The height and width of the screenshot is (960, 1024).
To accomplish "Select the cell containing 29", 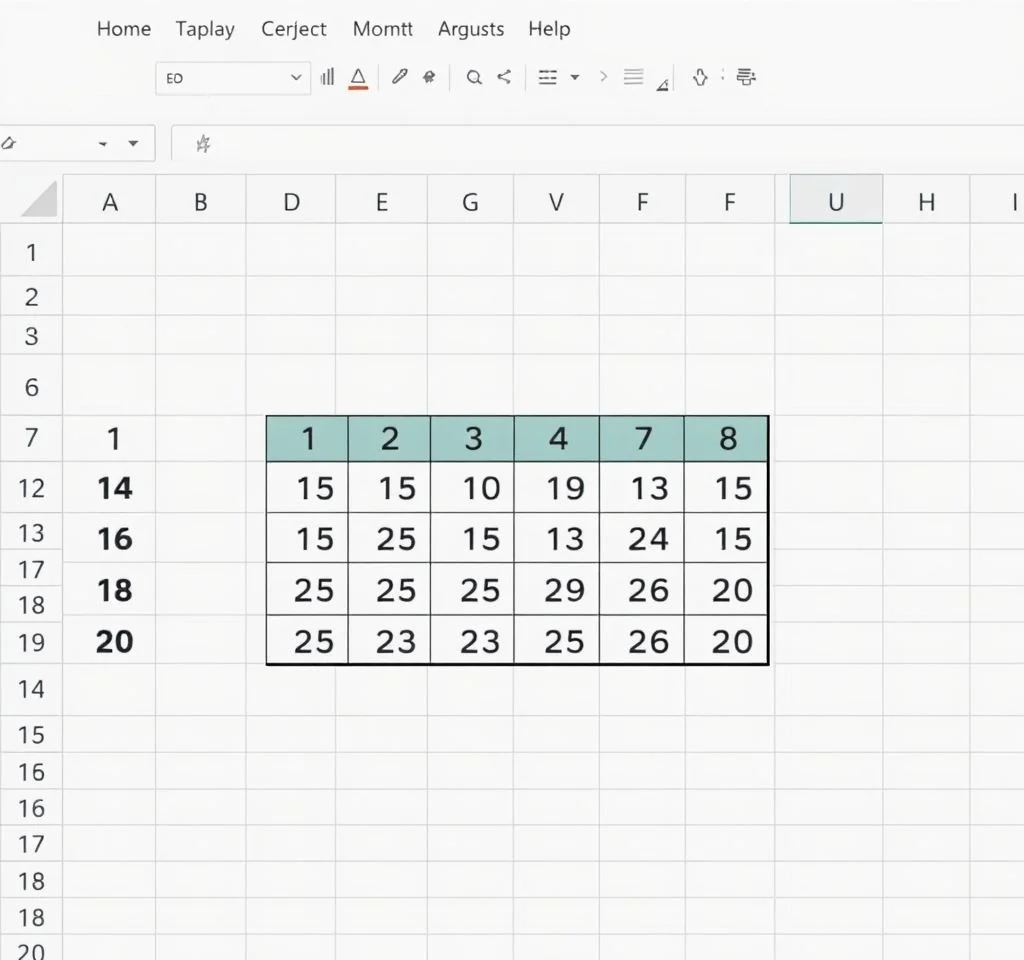I will pyautogui.click(x=558, y=590).
